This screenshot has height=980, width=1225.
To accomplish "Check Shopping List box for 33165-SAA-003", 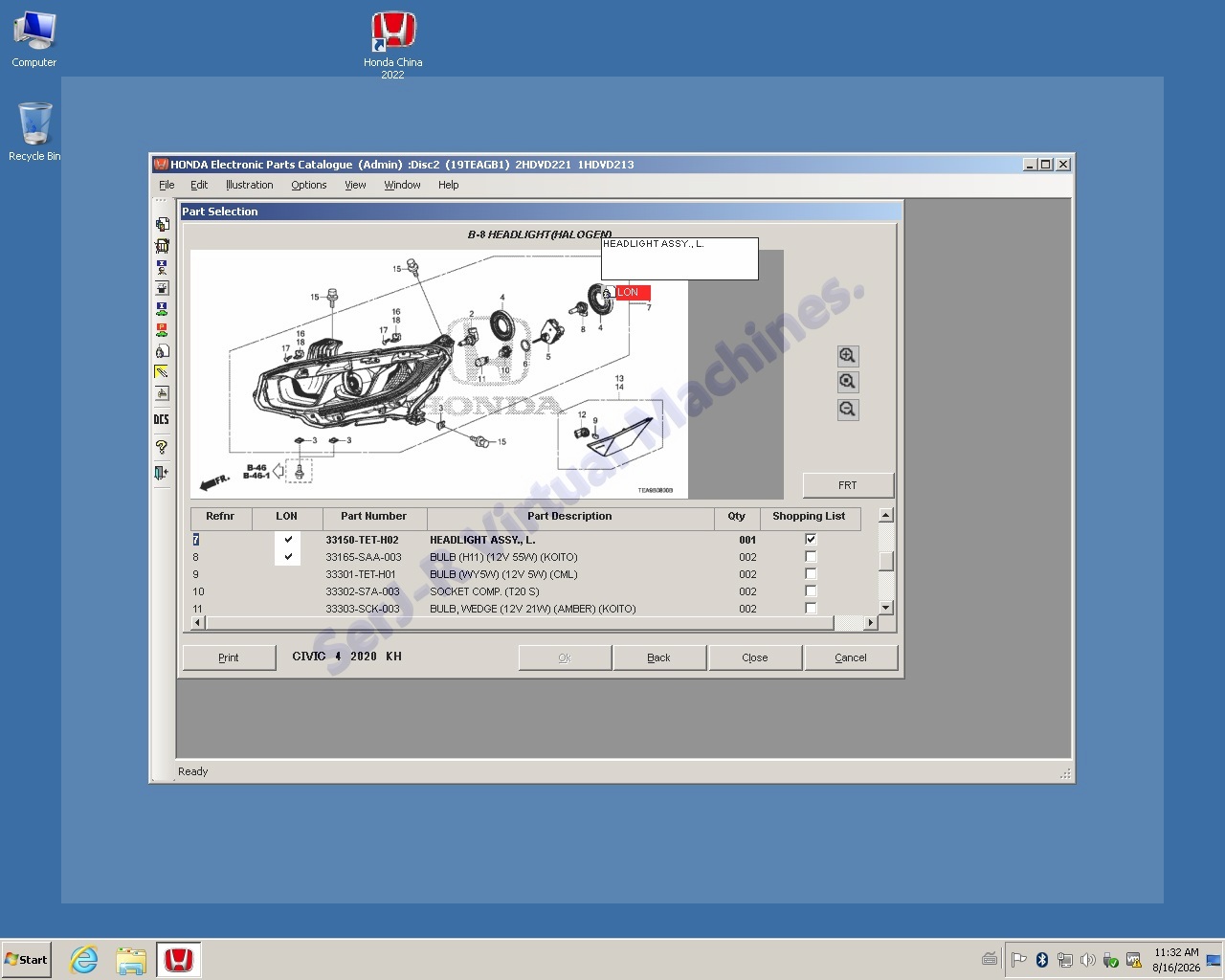I will pos(811,557).
